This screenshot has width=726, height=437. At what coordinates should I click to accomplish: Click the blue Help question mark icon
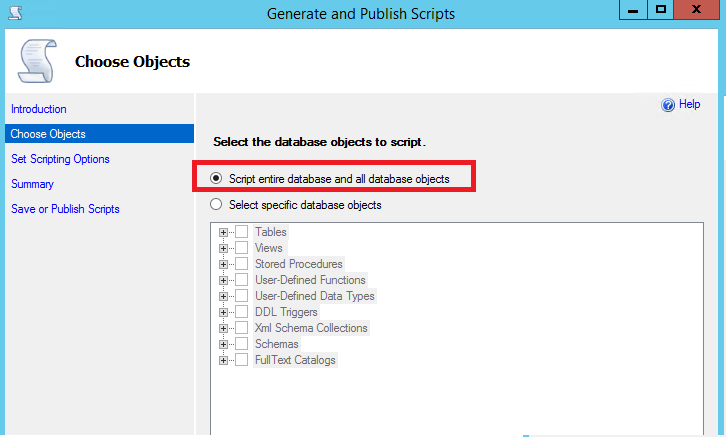pyautogui.click(x=668, y=105)
